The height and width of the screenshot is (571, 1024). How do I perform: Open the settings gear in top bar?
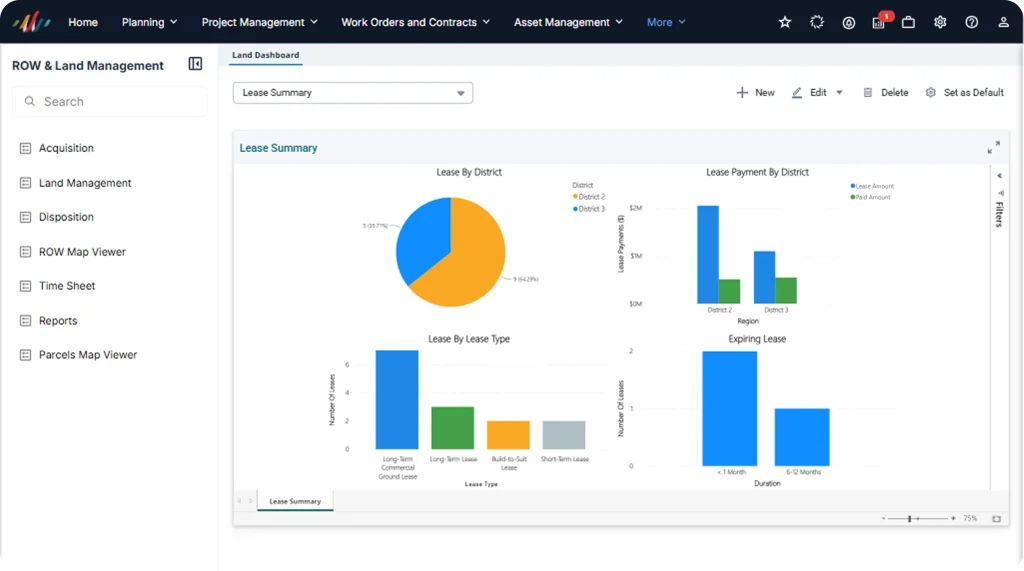[940, 22]
